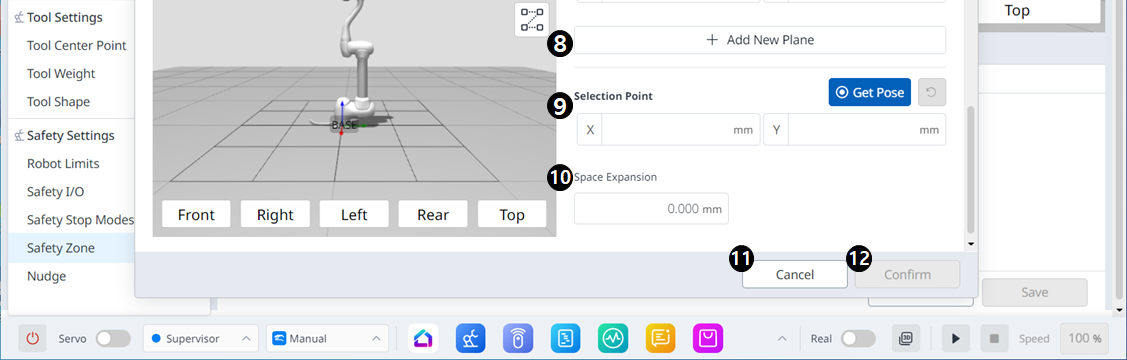Click the red power icon

[32, 338]
